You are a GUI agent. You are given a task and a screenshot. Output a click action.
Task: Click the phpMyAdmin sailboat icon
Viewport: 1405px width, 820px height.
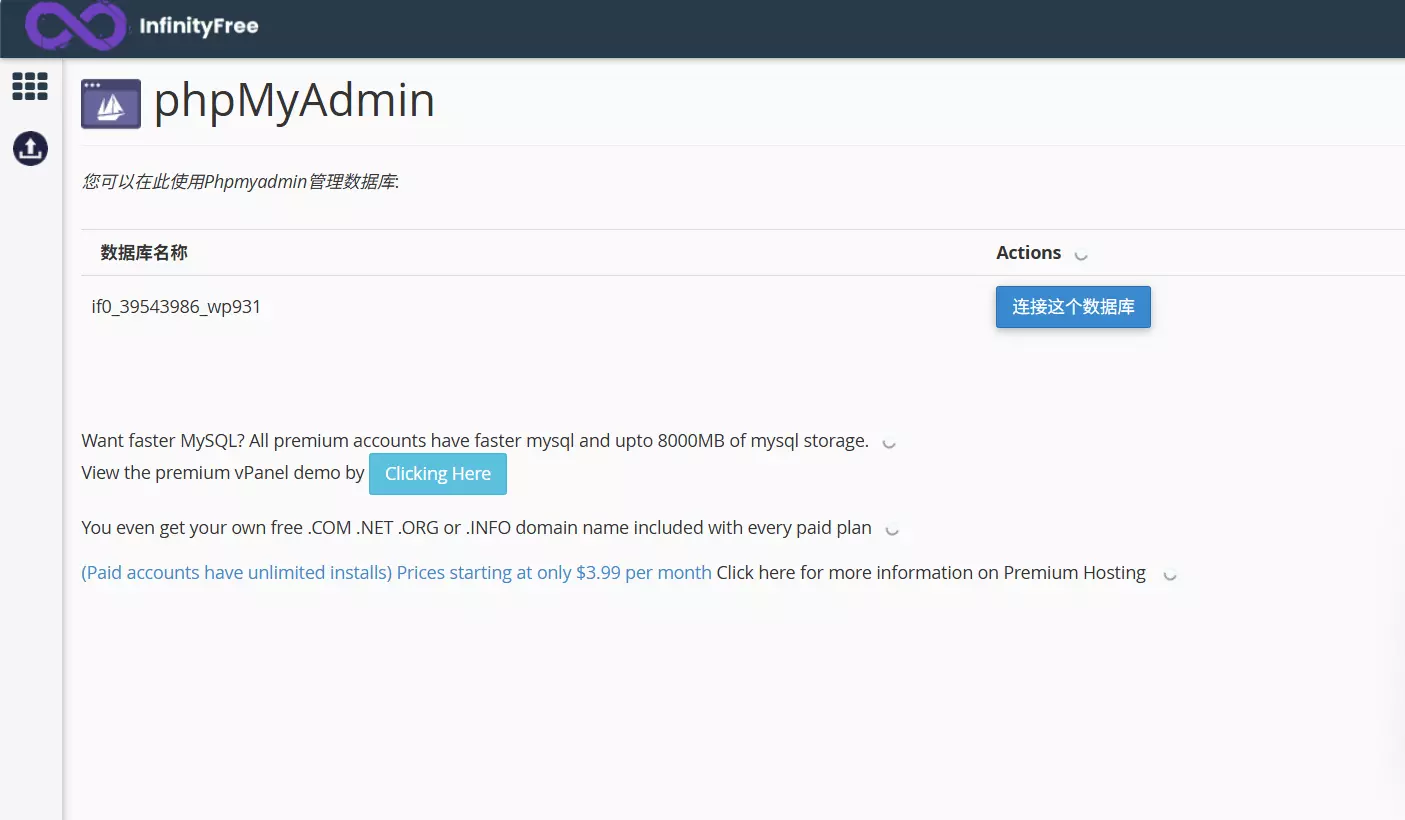tap(110, 102)
